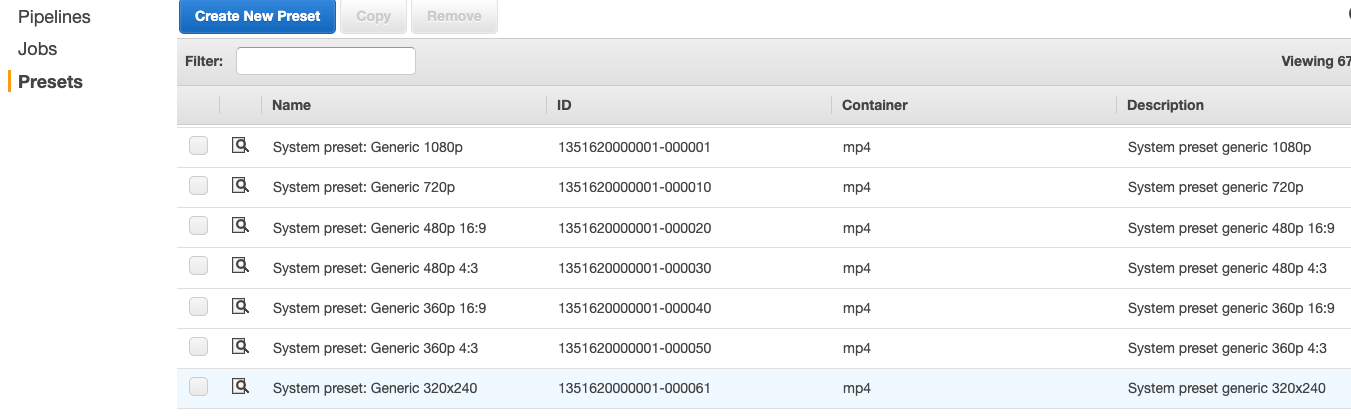Click mp4 container cell of Generic 1080p row
The width and height of the screenshot is (1351, 416).
857,147
